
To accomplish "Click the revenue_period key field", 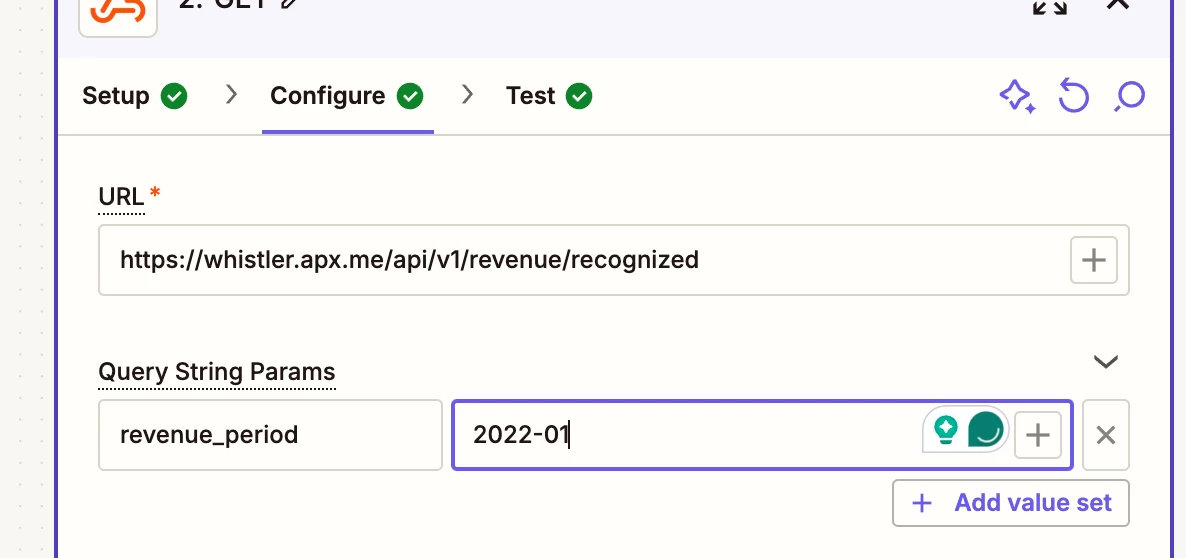I will click(270, 435).
